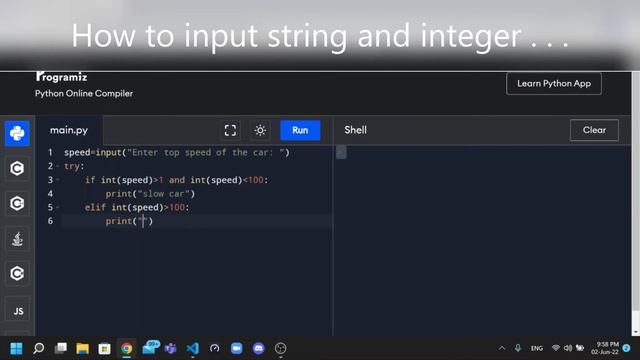
Task: Toggle light/dark theme with sun icon
Action: [260, 130]
